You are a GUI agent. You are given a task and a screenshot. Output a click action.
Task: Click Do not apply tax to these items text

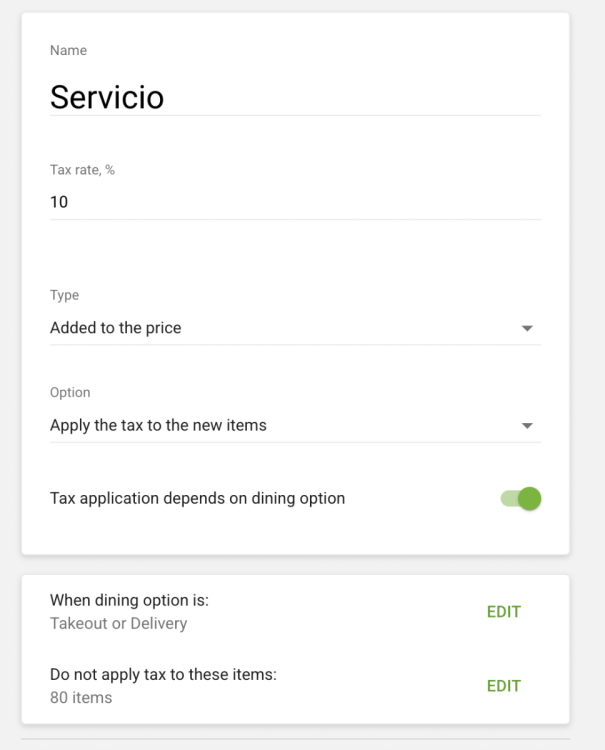[x=163, y=675]
